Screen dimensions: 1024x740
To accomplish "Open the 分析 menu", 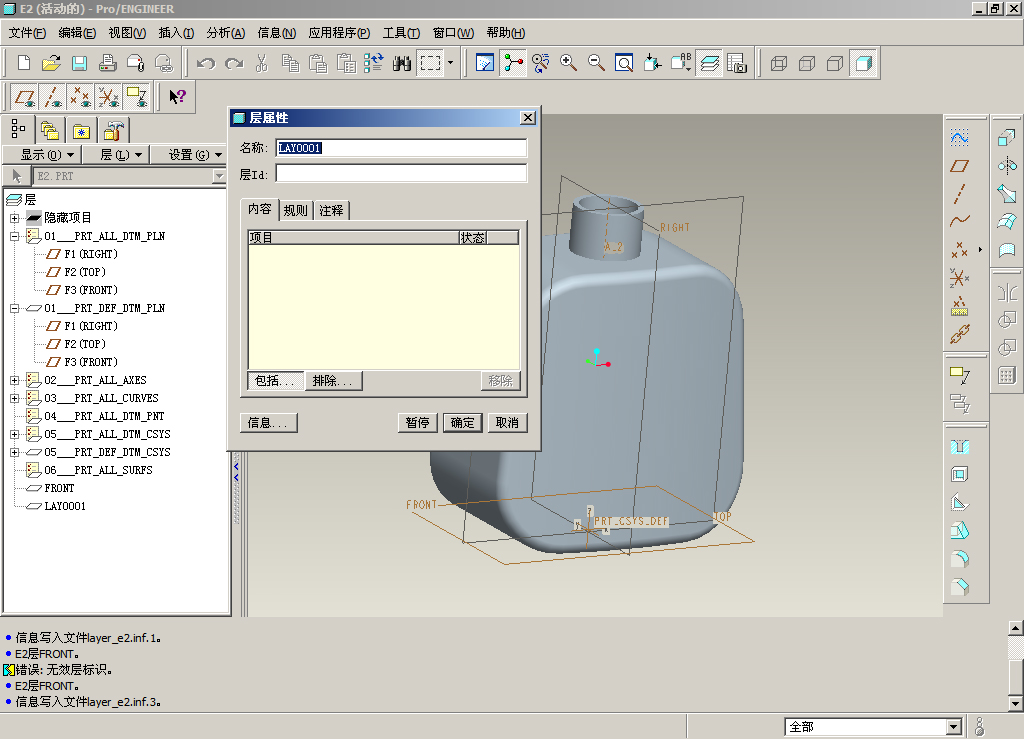I will click(225, 33).
